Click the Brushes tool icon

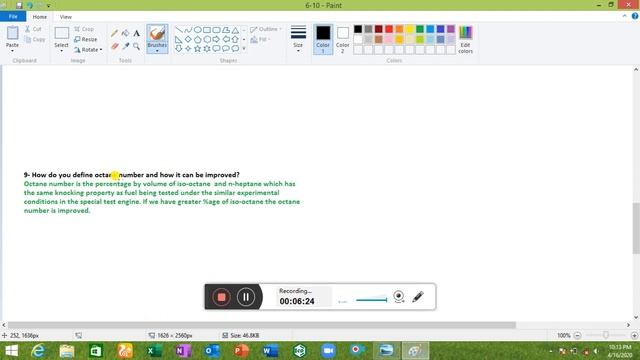[x=157, y=33]
